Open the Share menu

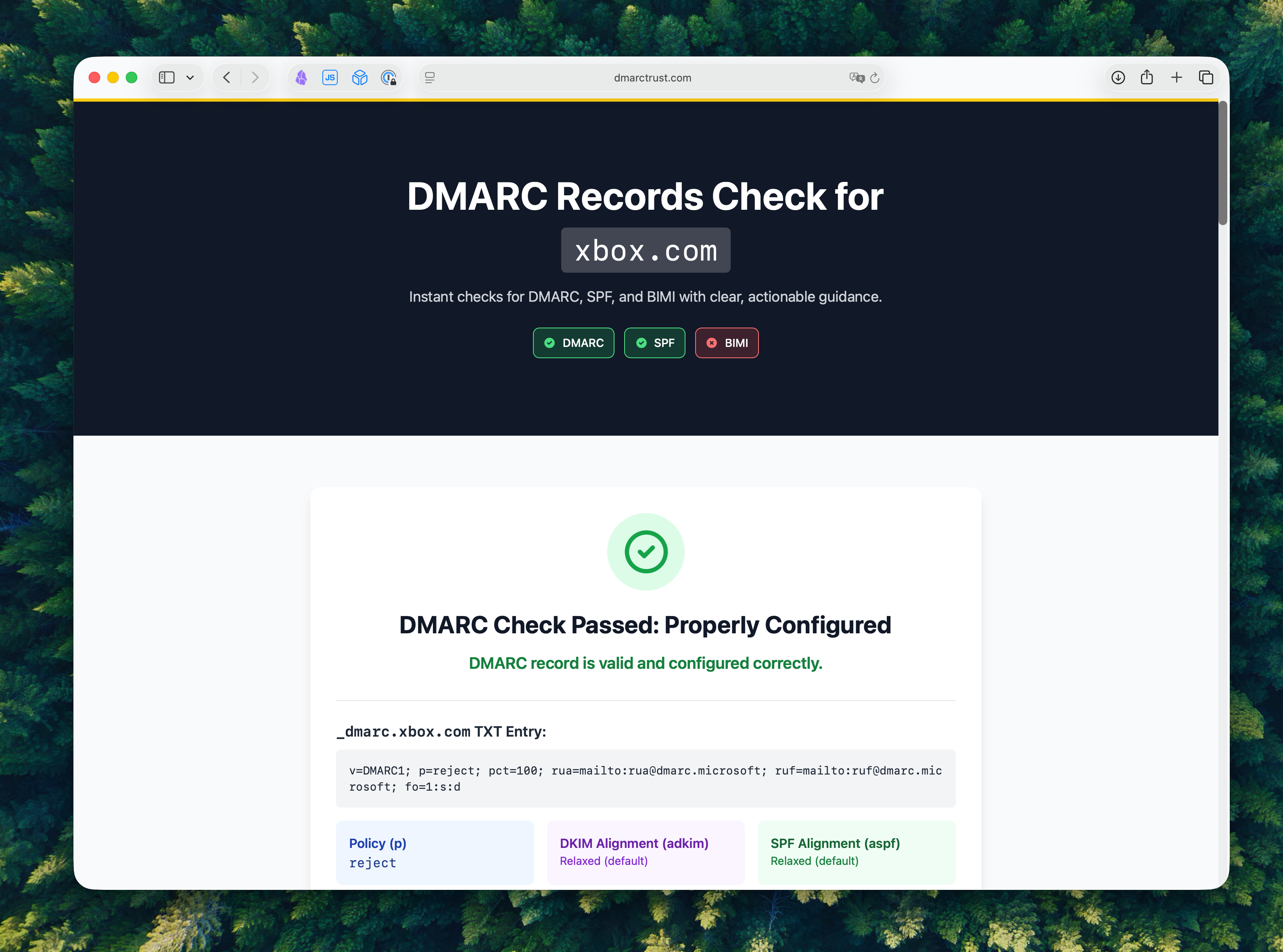pos(1147,77)
